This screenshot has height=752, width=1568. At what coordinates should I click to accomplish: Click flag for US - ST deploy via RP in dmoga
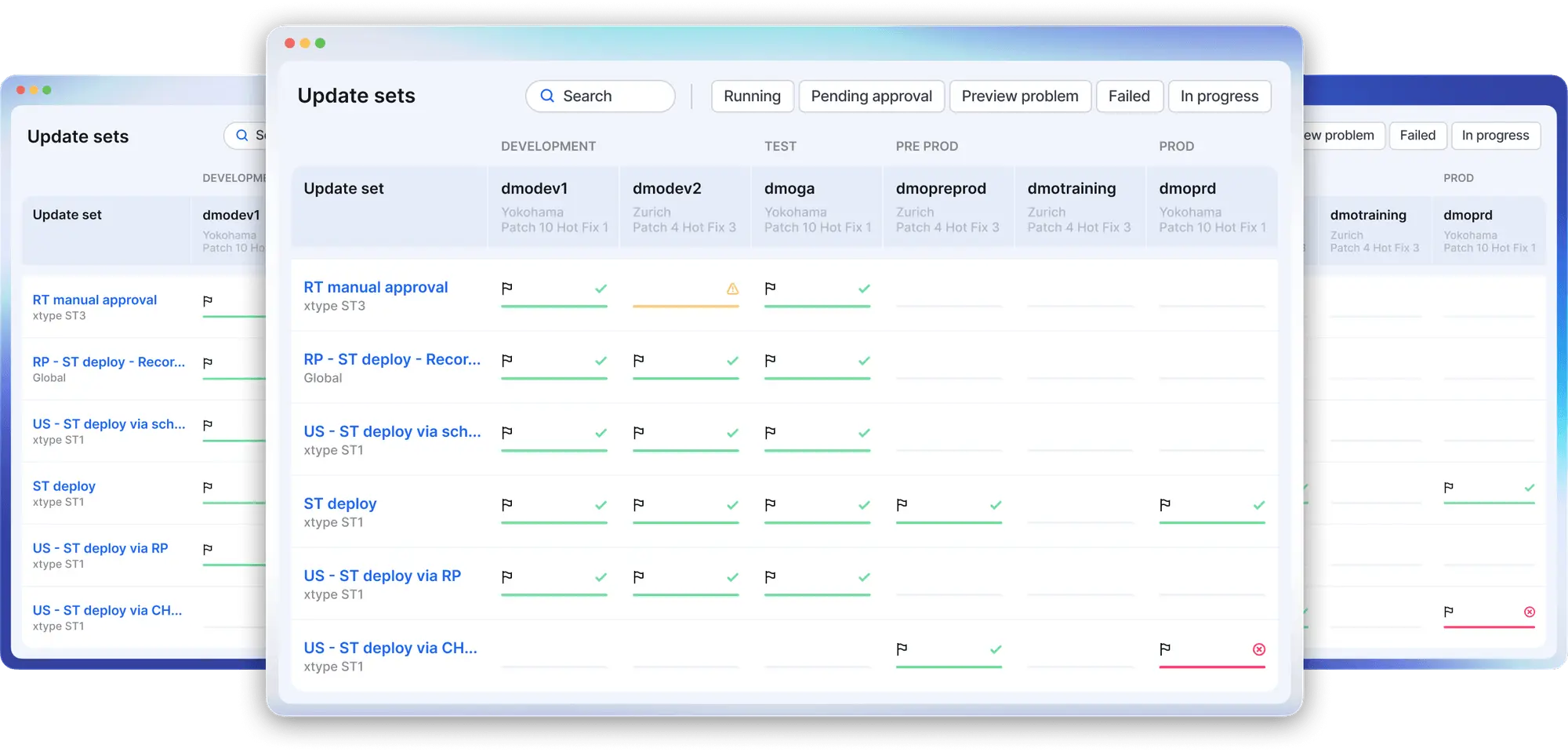click(771, 577)
